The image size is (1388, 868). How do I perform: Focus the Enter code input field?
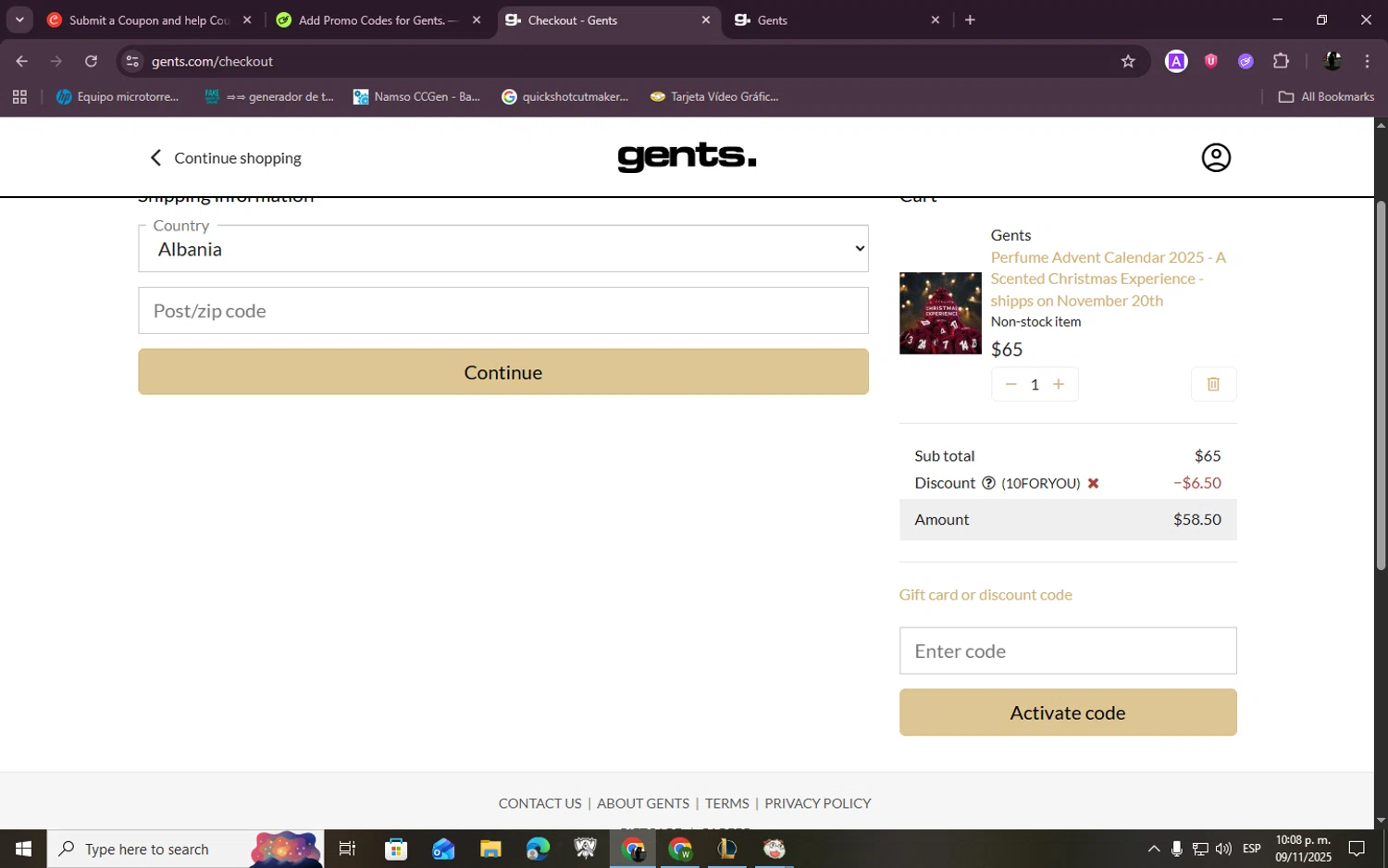tap(1068, 651)
